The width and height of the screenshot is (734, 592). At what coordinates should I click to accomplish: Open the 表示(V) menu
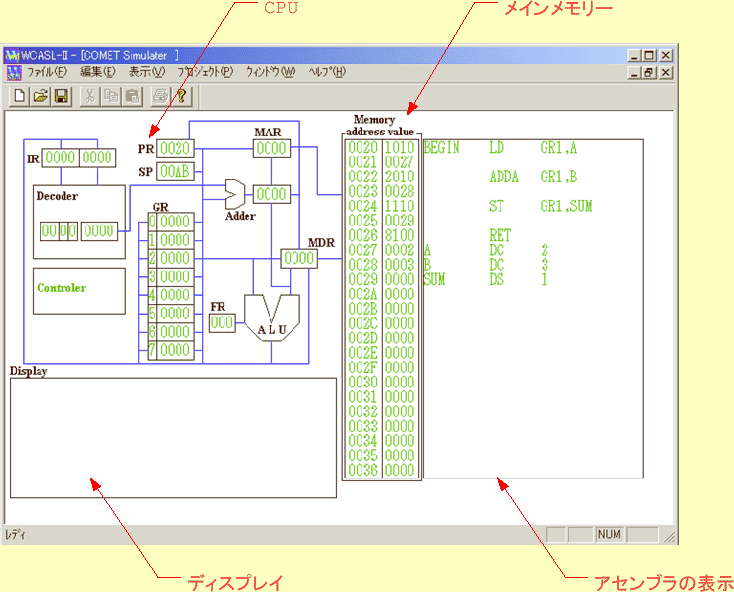[147, 72]
